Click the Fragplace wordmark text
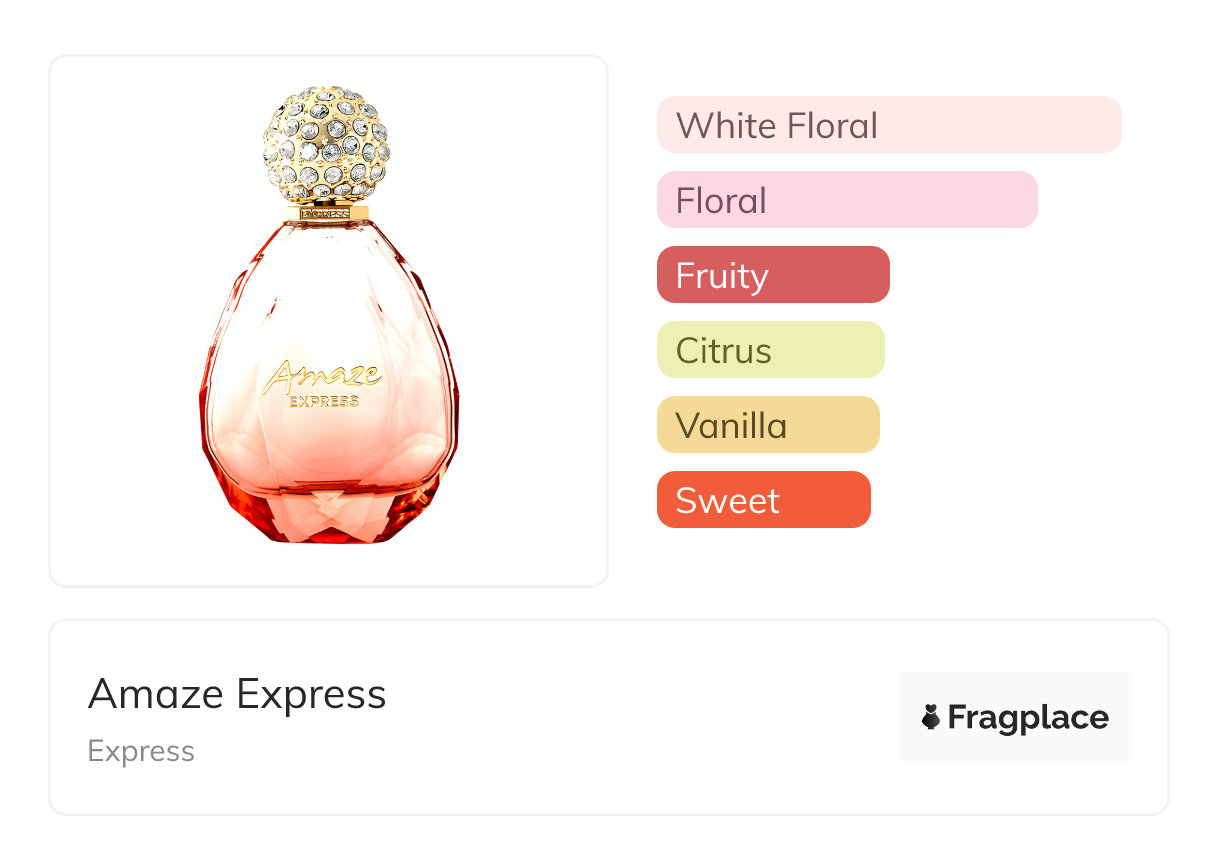 point(1028,717)
